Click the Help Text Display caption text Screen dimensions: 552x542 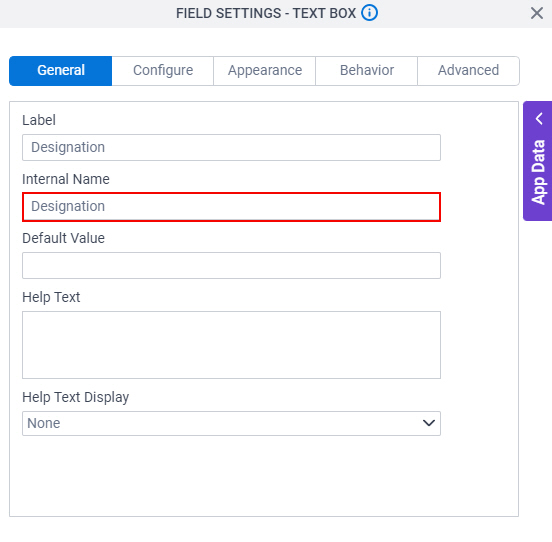coord(76,398)
